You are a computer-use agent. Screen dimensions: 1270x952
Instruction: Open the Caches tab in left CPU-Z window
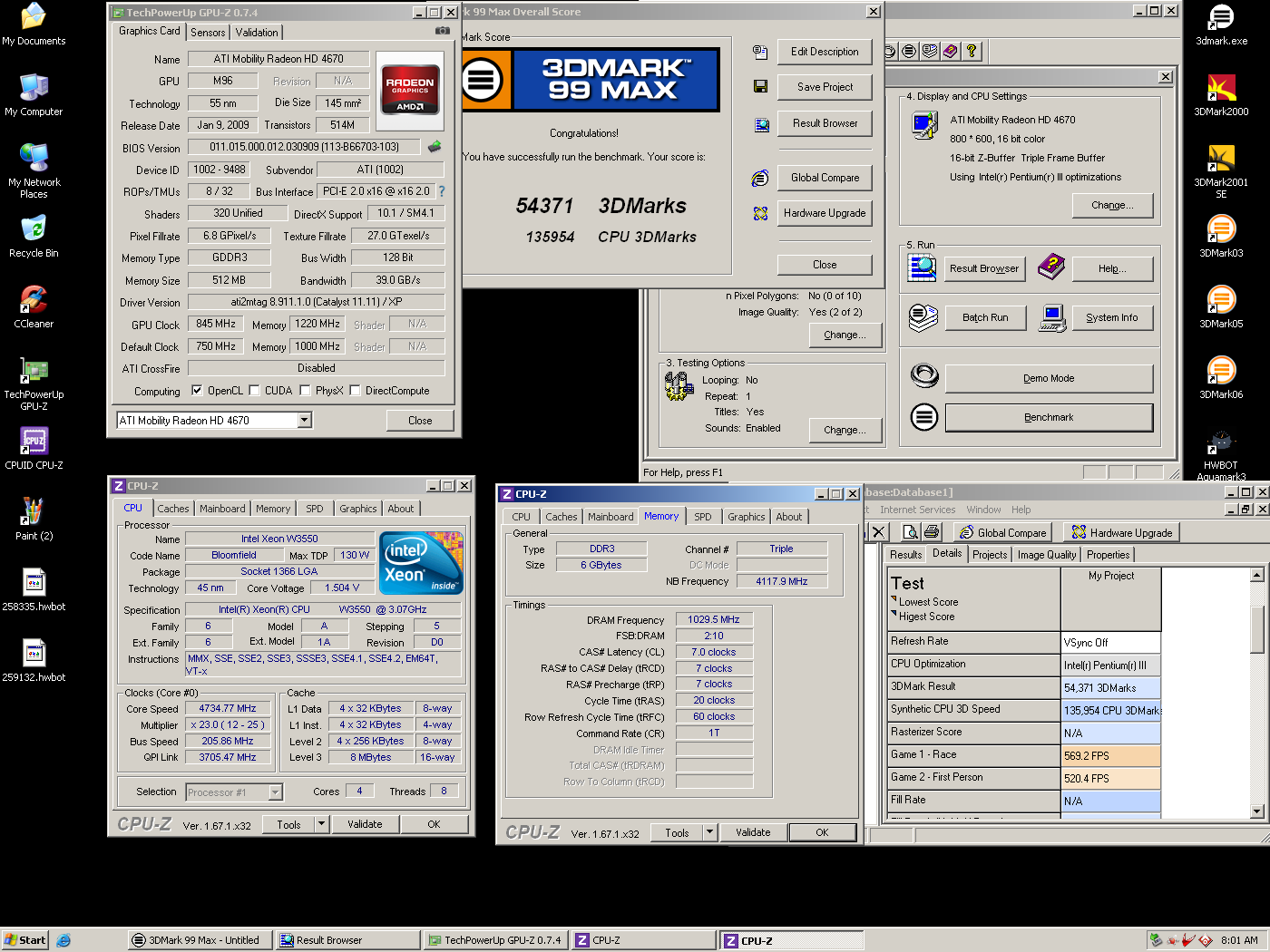click(x=173, y=509)
